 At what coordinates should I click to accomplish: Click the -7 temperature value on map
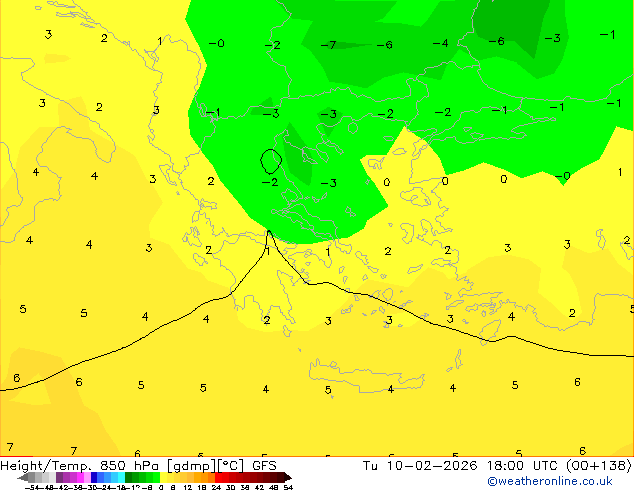pyautogui.click(x=328, y=44)
